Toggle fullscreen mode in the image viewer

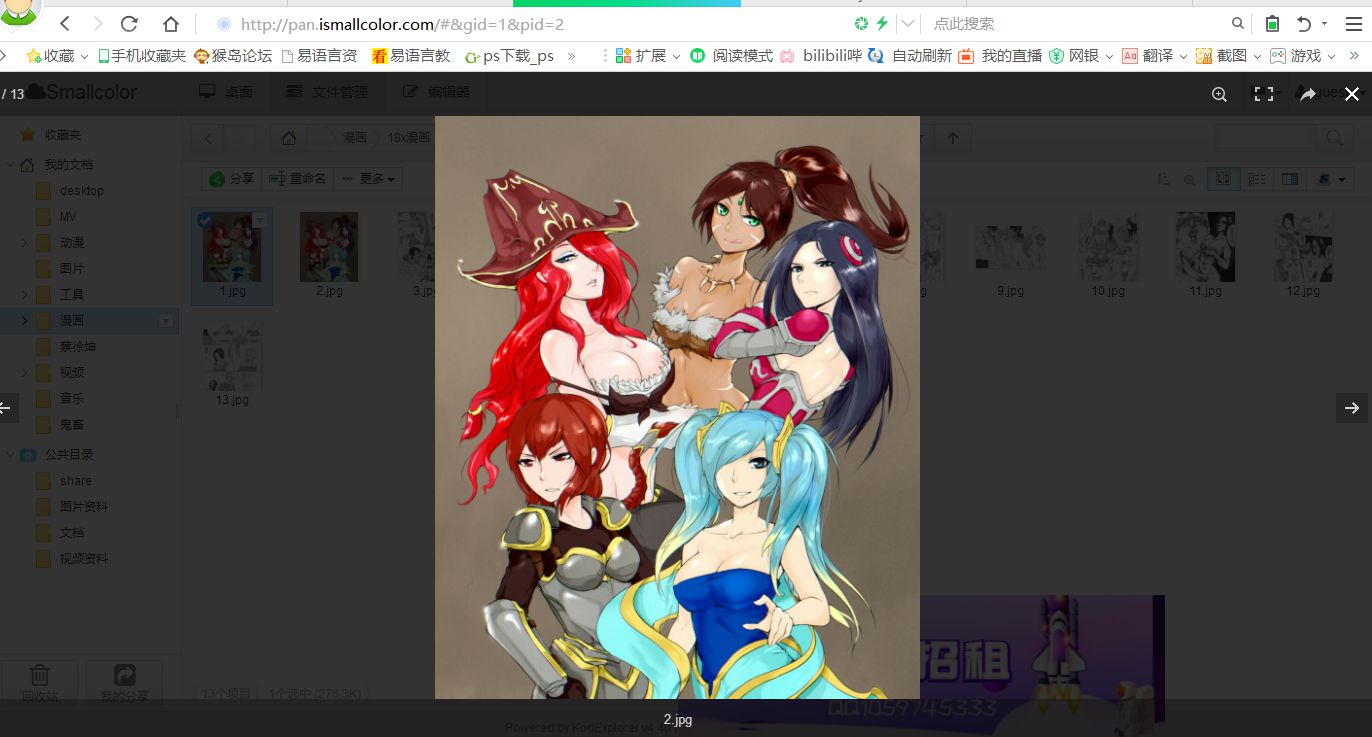[1264, 94]
